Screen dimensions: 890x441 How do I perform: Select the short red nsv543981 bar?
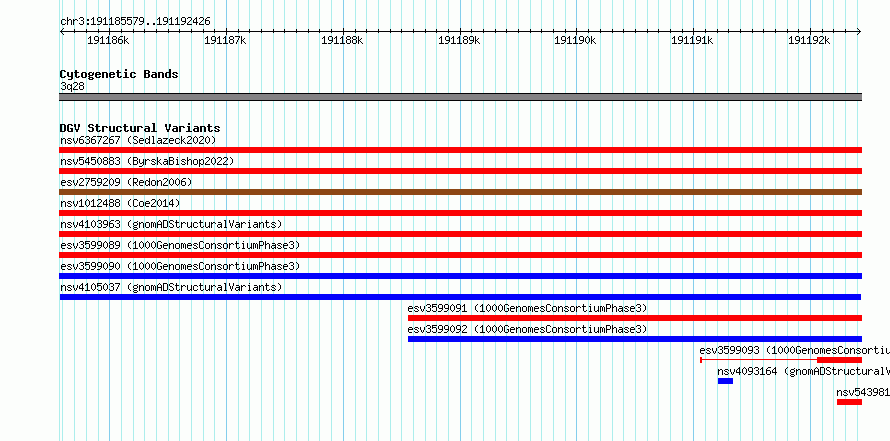coord(849,402)
